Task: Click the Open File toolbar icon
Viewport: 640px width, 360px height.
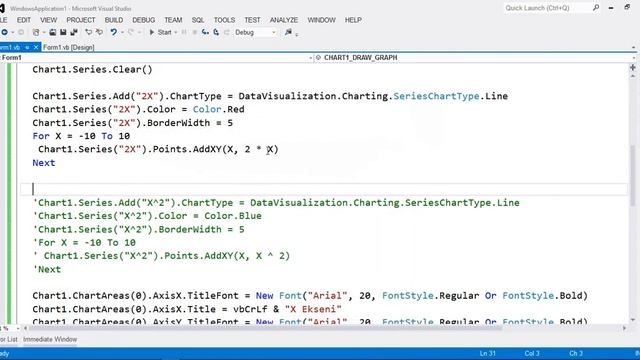Action: point(53,32)
